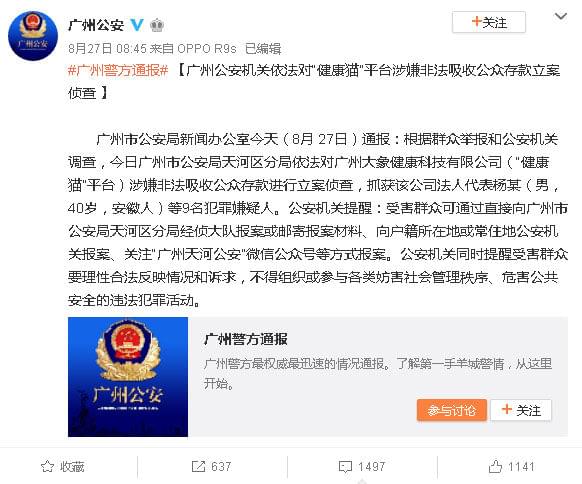The width and height of the screenshot is (582, 484).
Task: Click the 收藏 star icon
Action: coord(47,467)
